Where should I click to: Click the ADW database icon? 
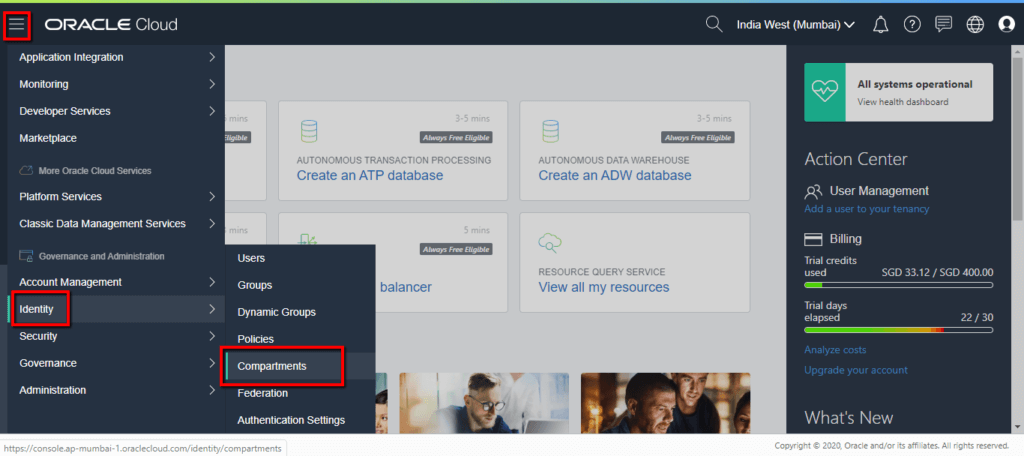[x=551, y=131]
